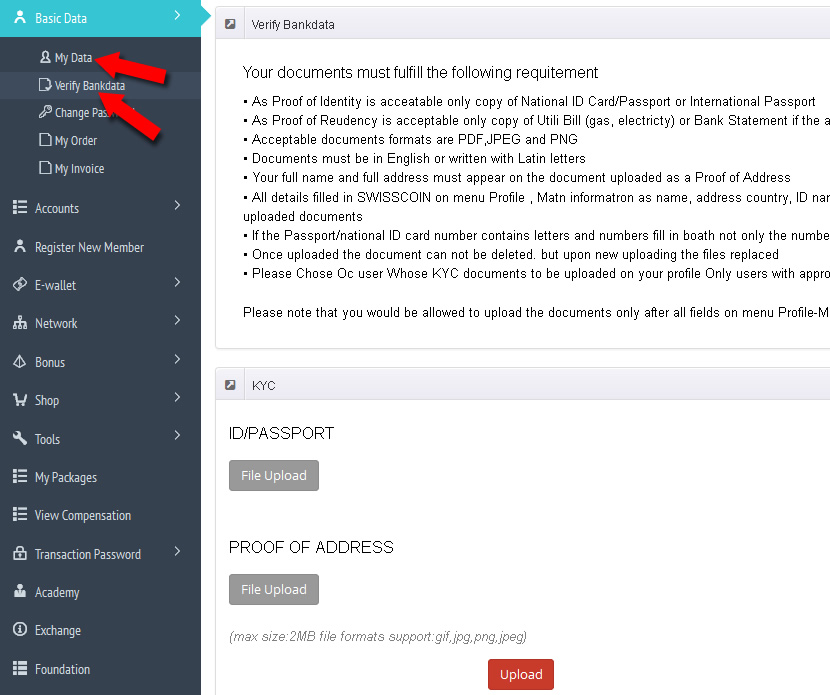This screenshot has width=830, height=695.
Task: Click File Upload under ID/PASSPORT
Action: [274, 476]
